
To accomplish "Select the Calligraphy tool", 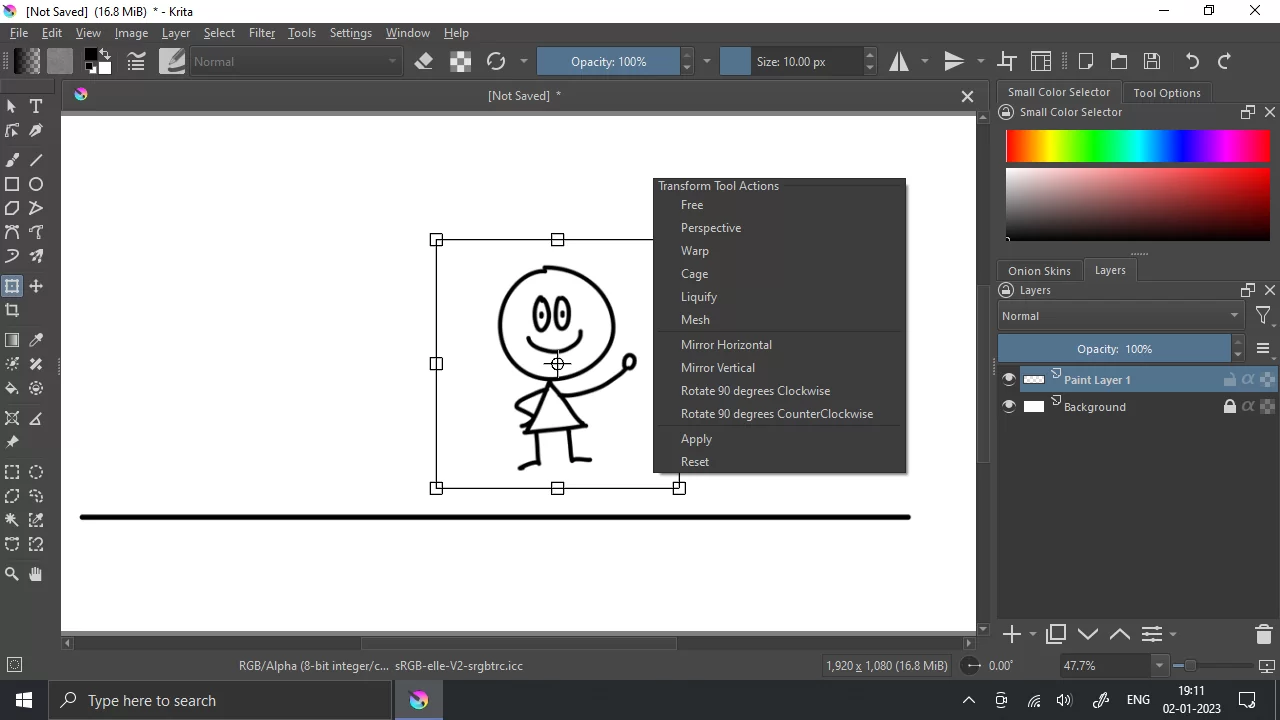I will coord(36,130).
